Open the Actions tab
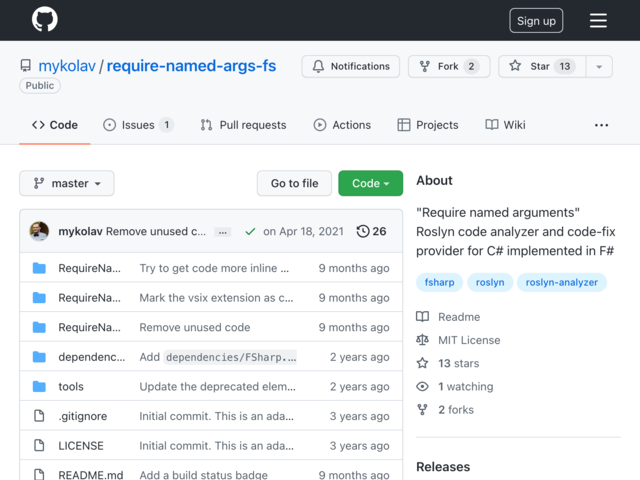 [x=342, y=125]
